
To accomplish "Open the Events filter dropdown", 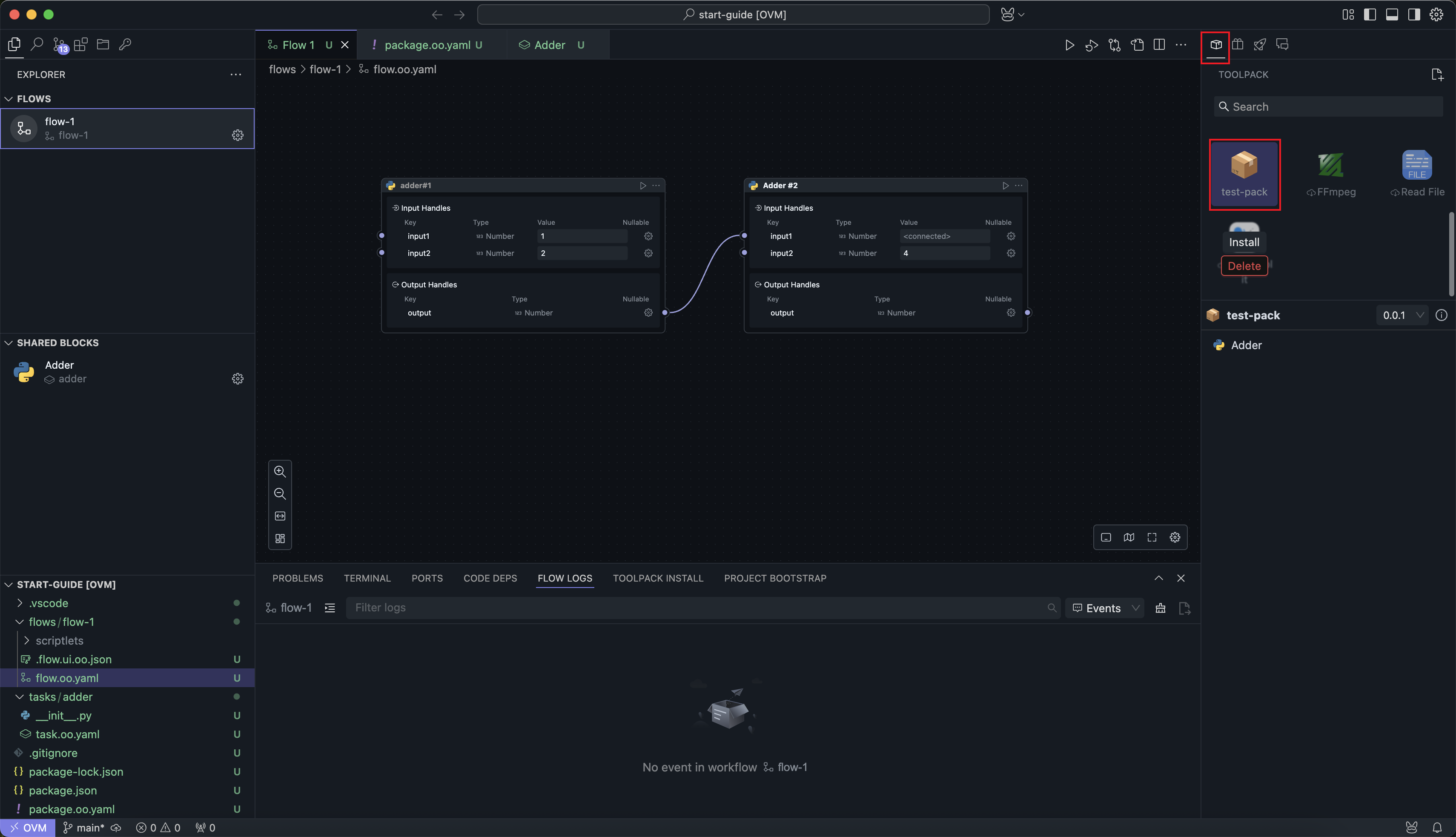I will pos(1105,608).
